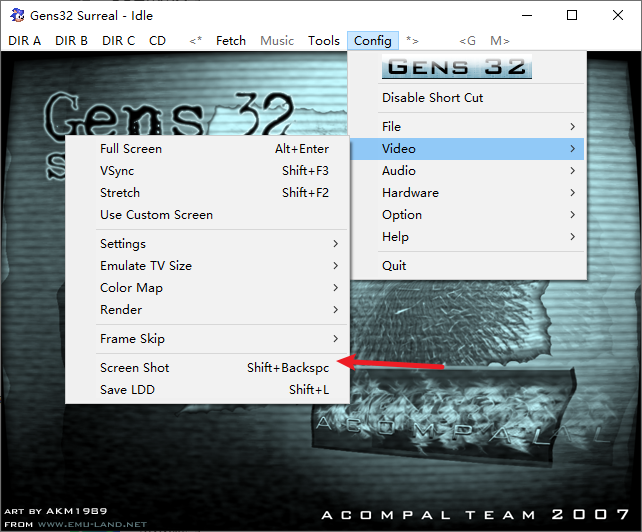
Task: Click the *> menu bar symbol
Action: pos(412,41)
